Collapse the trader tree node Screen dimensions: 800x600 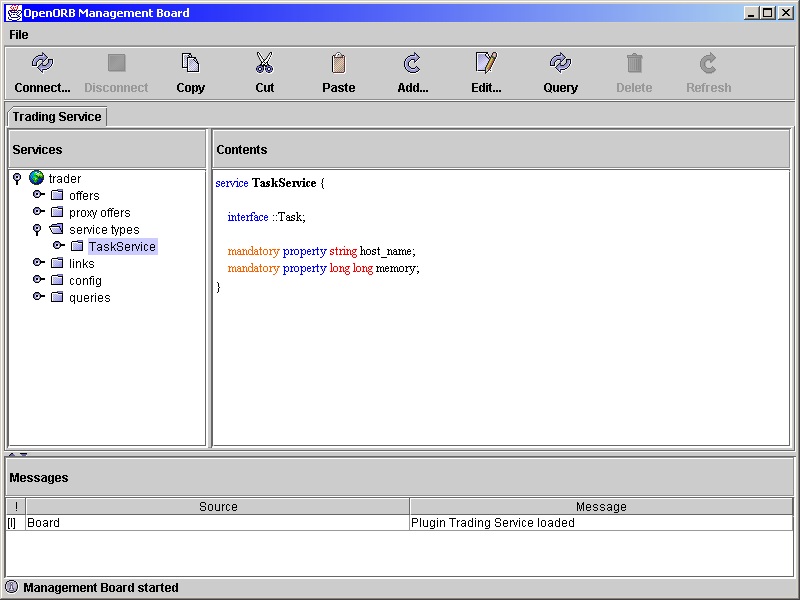click(x=17, y=178)
